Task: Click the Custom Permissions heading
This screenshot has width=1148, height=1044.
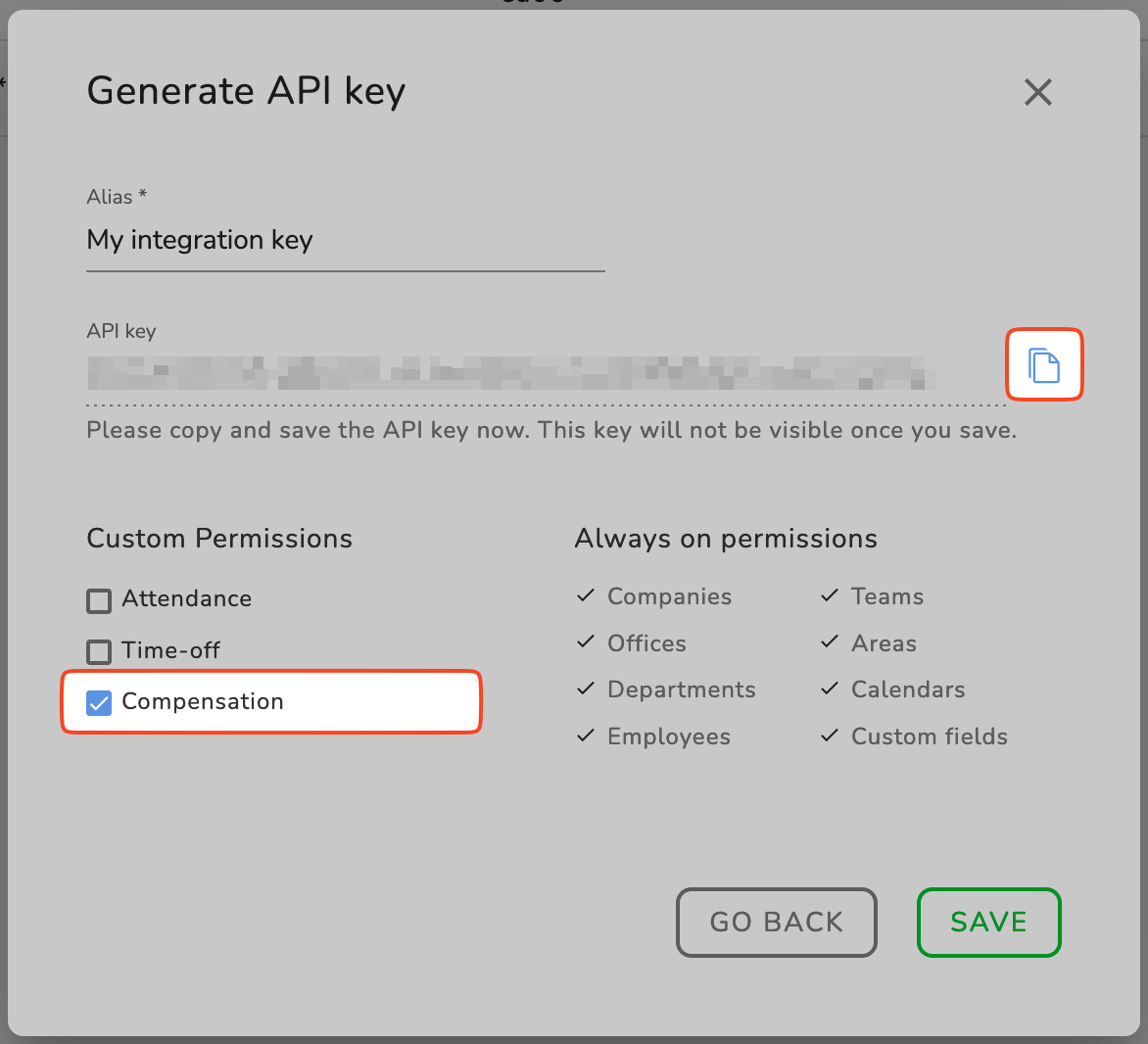Action: pos(219,539)
